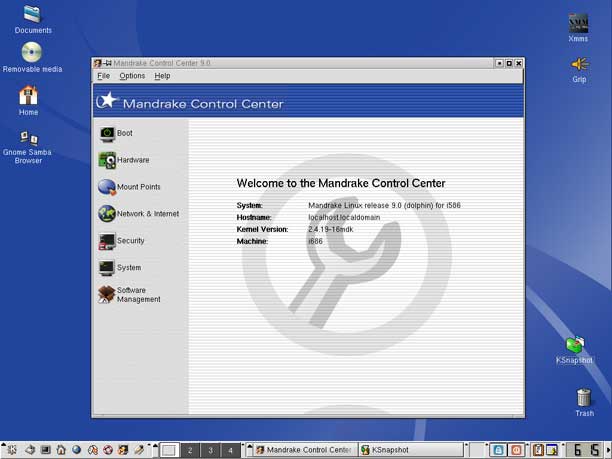Switch to virtual desktop 1 in the pager
The width and height of the screenshot is (612, 459).
(169, 450)
